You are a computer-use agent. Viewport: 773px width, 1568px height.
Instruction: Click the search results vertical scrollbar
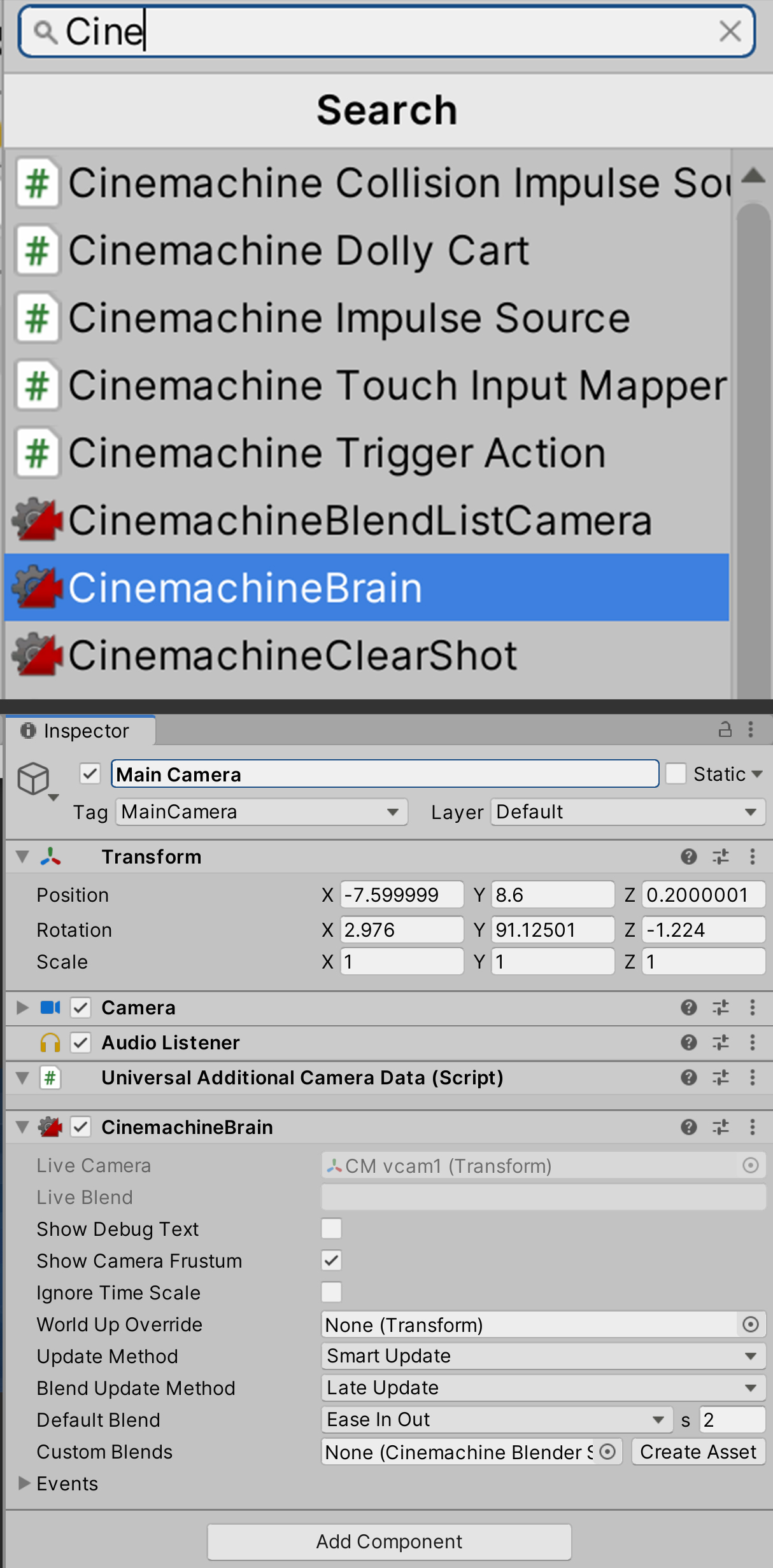(753, 445)
